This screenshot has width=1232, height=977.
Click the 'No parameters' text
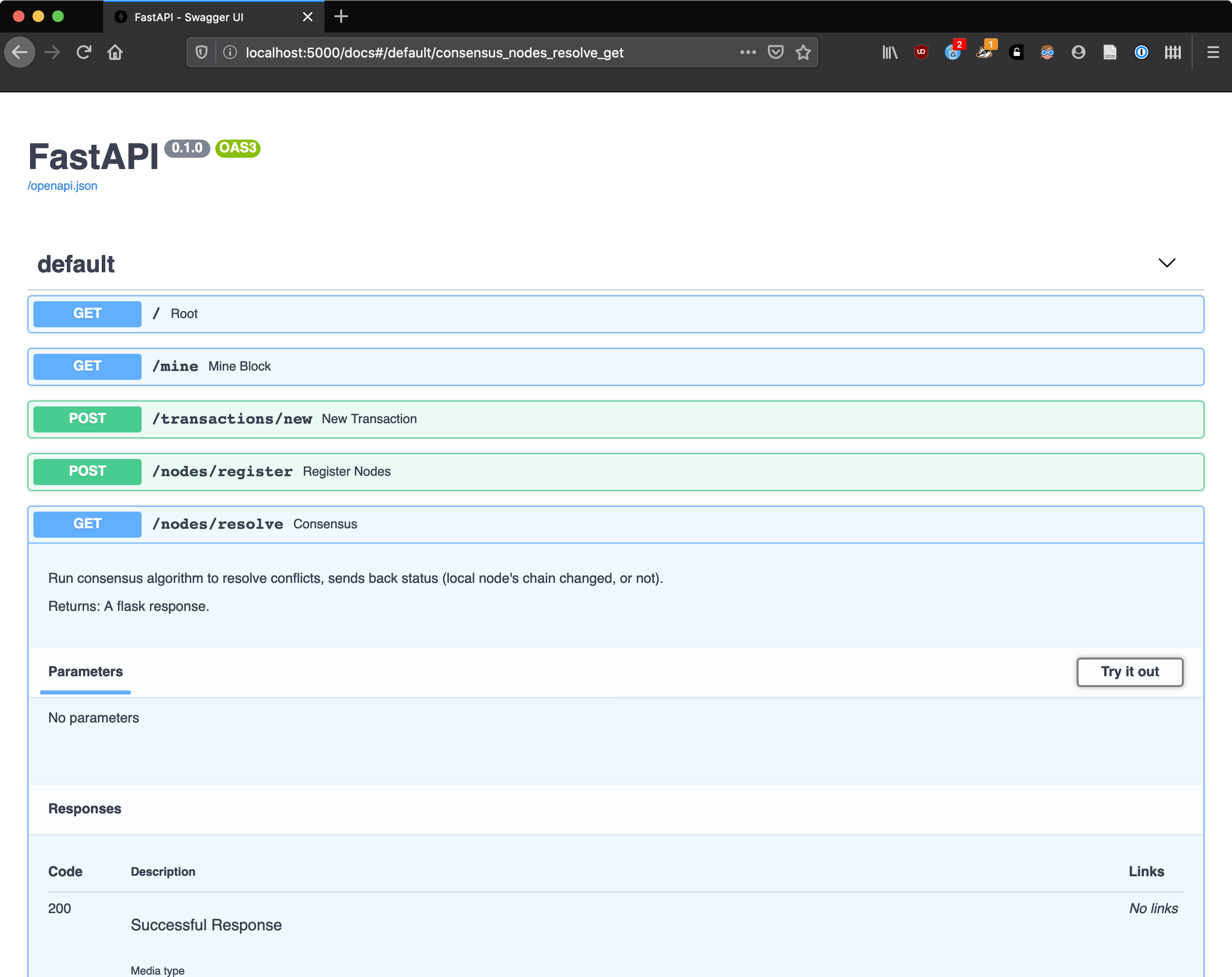pos(93,718)
